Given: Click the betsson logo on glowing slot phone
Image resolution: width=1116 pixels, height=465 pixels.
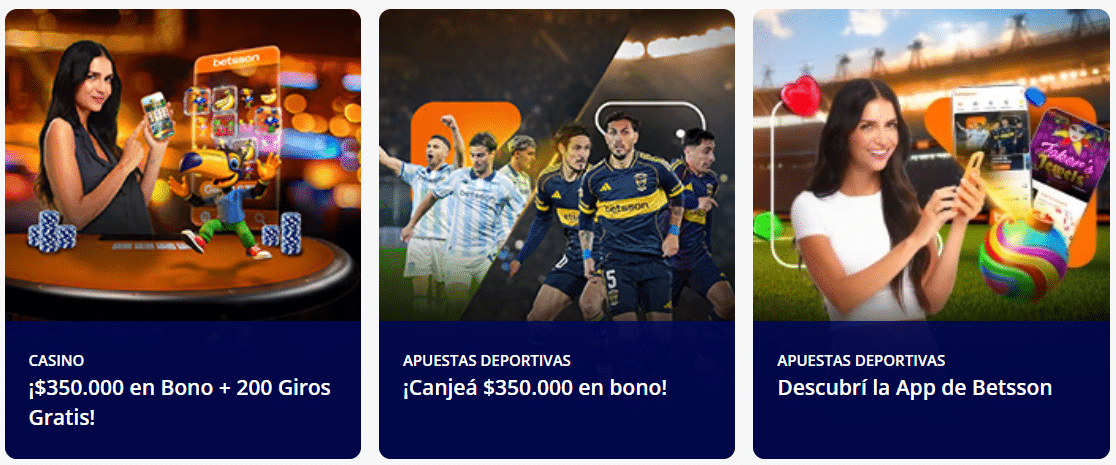Looking at the screenshot, I should tap(236, 62).
